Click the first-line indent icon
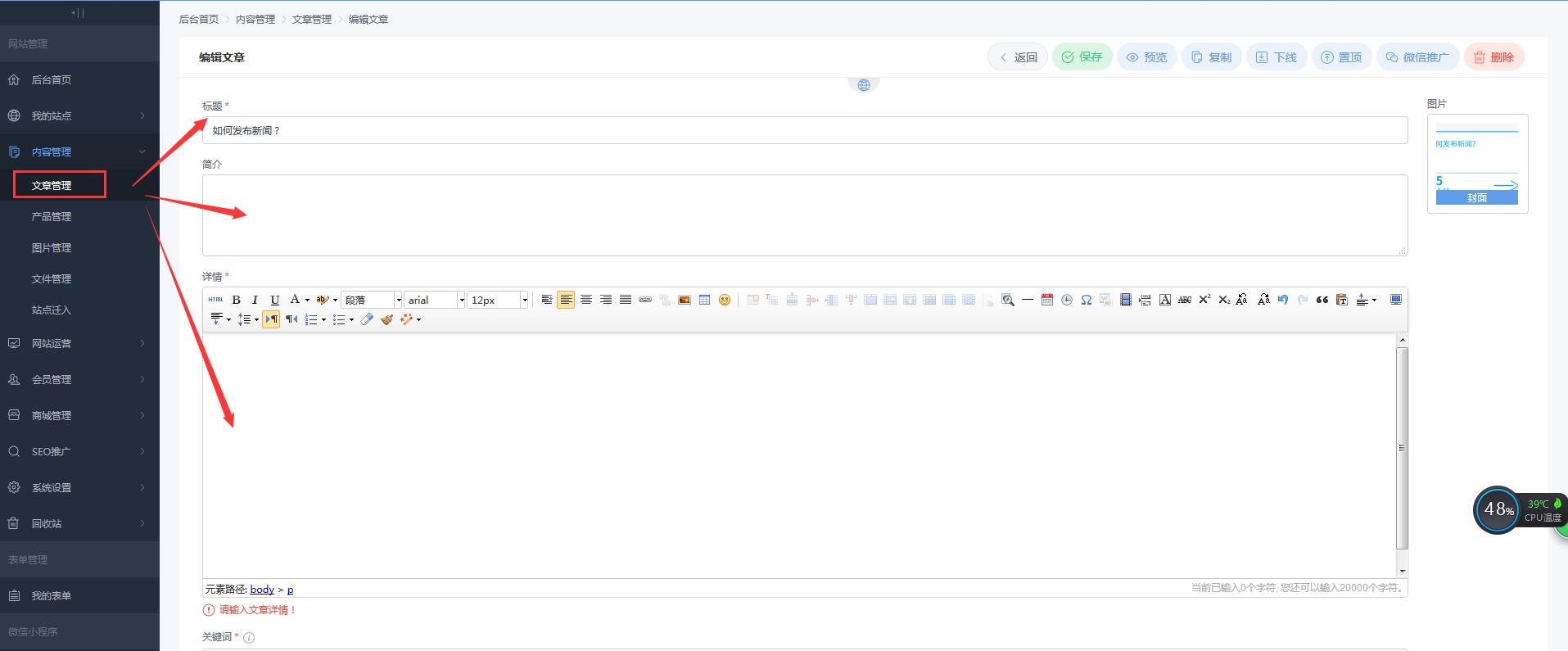 tap(547, 300)
